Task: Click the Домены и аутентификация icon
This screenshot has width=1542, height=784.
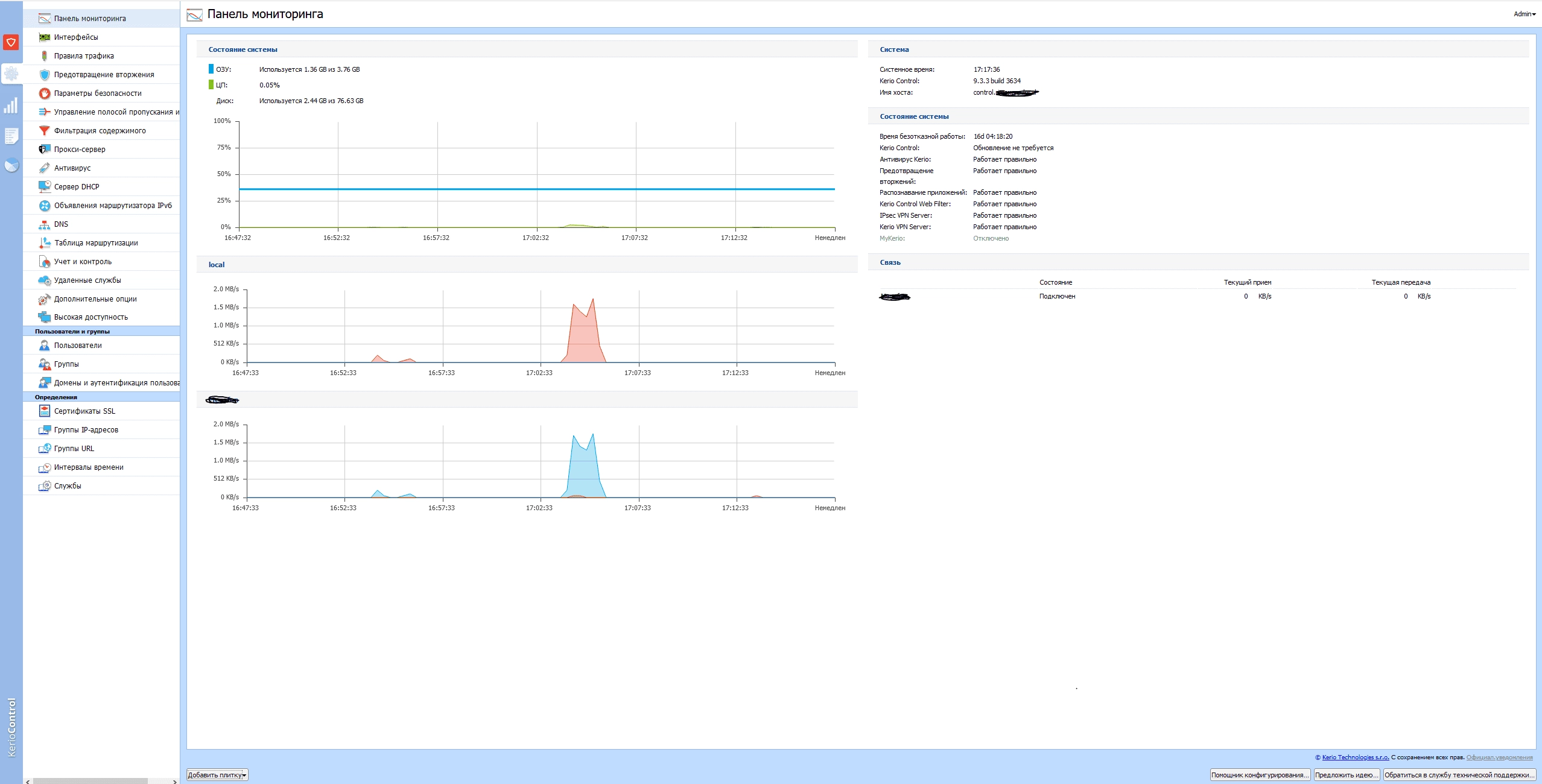Action: (x=45, y=383)
